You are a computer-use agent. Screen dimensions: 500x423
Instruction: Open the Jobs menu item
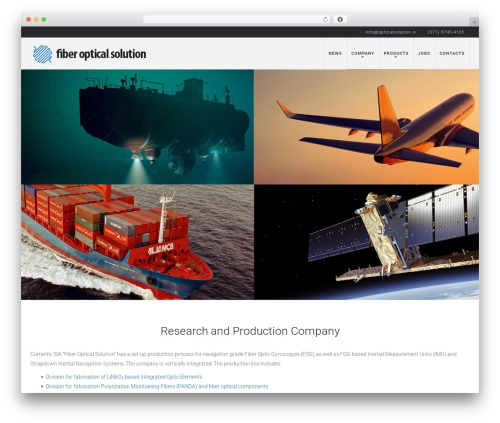click(x=424, y=53)
